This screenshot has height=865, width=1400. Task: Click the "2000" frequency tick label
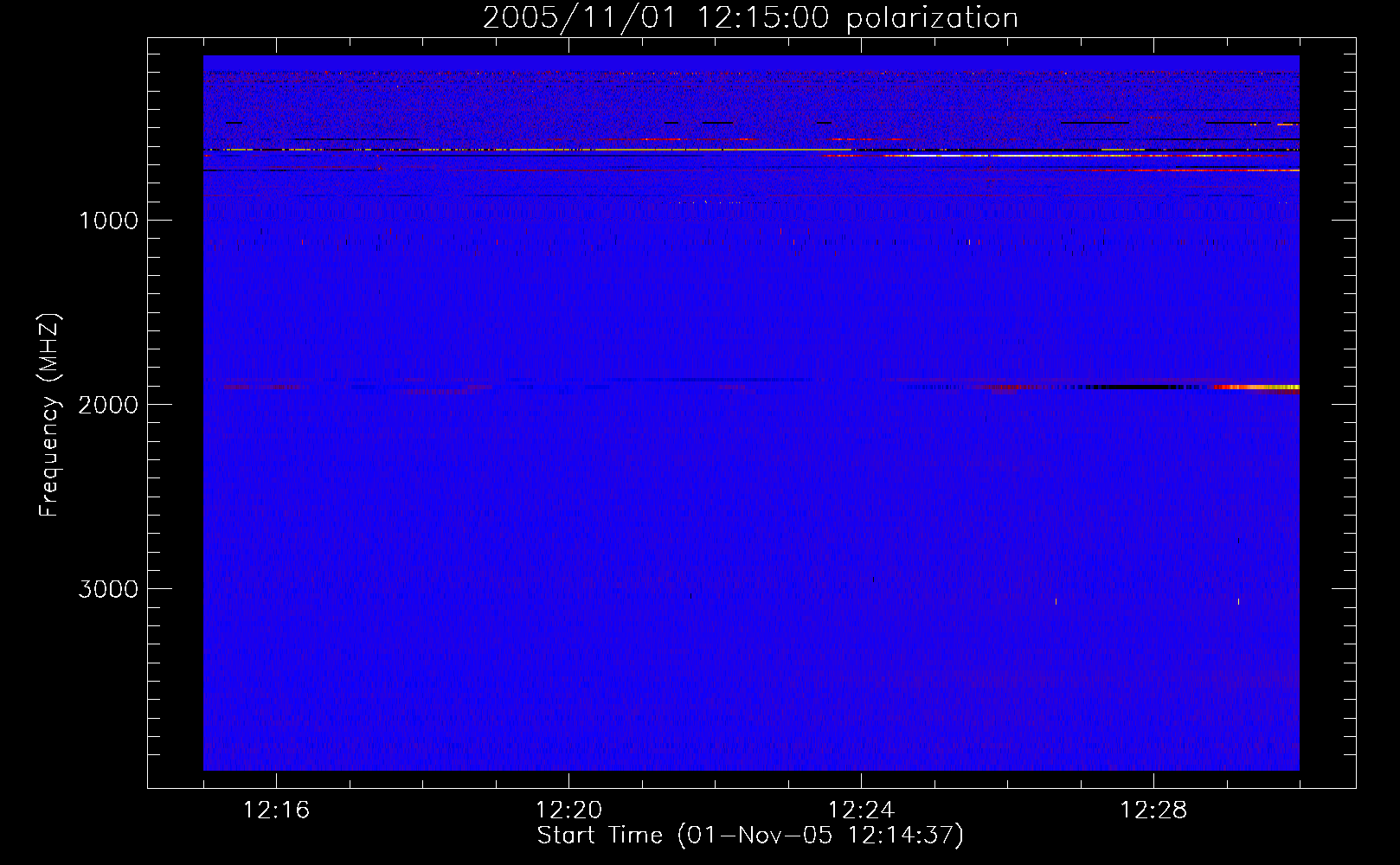(108, 405)
